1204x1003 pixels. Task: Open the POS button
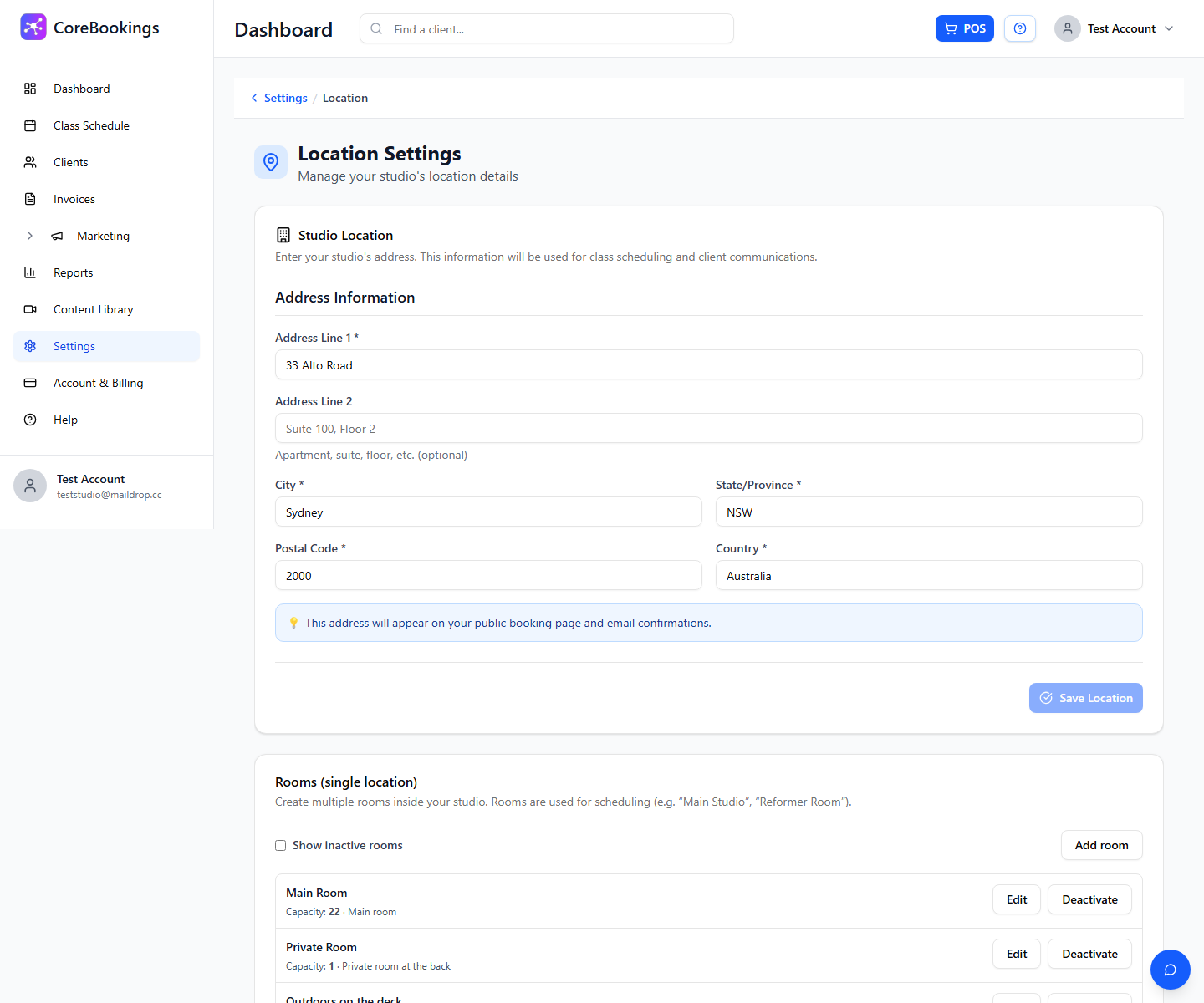965,28
